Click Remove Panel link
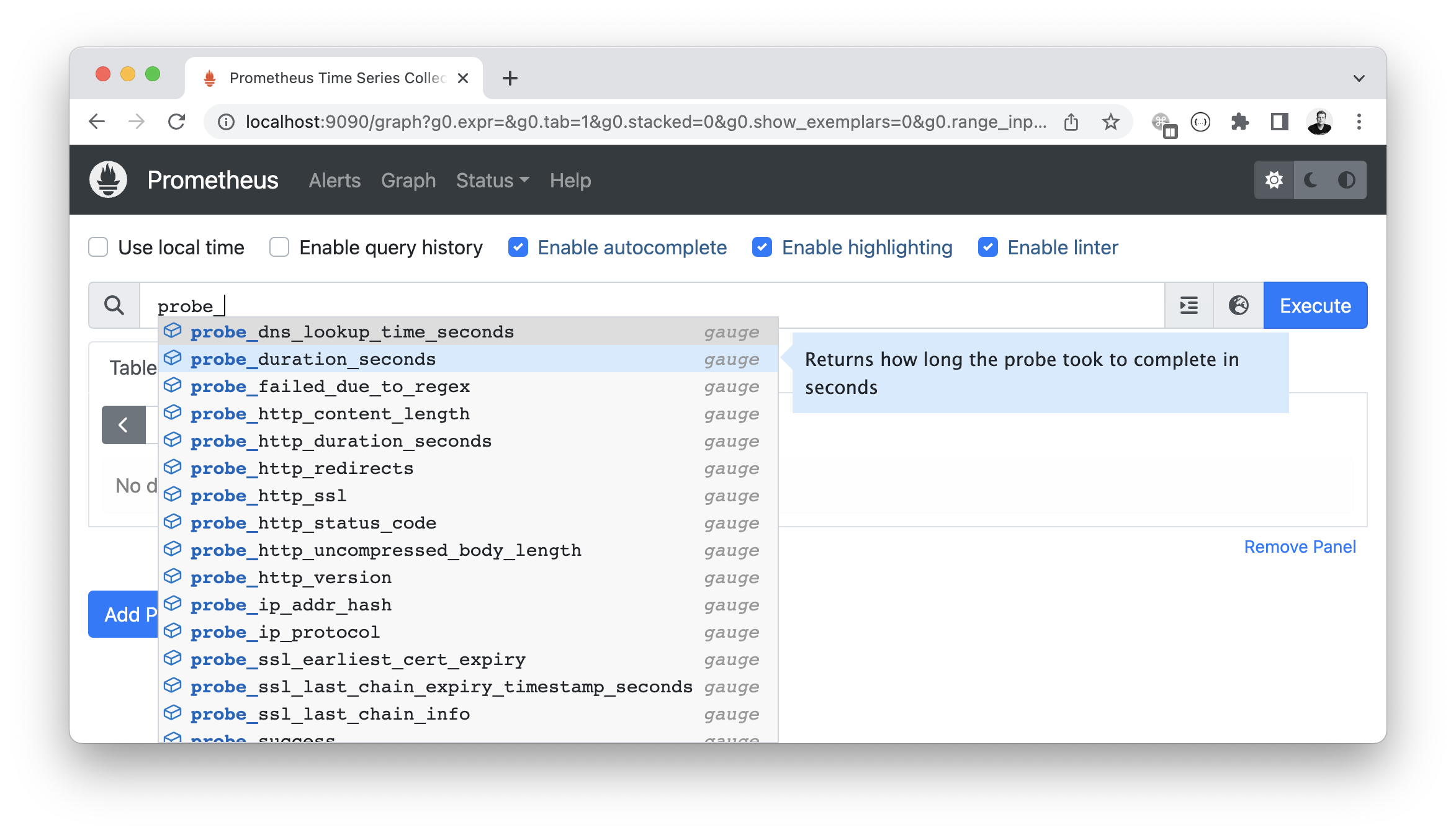Image resolution: width=1456 pixels, height=835 pixels. point(1300,547)
